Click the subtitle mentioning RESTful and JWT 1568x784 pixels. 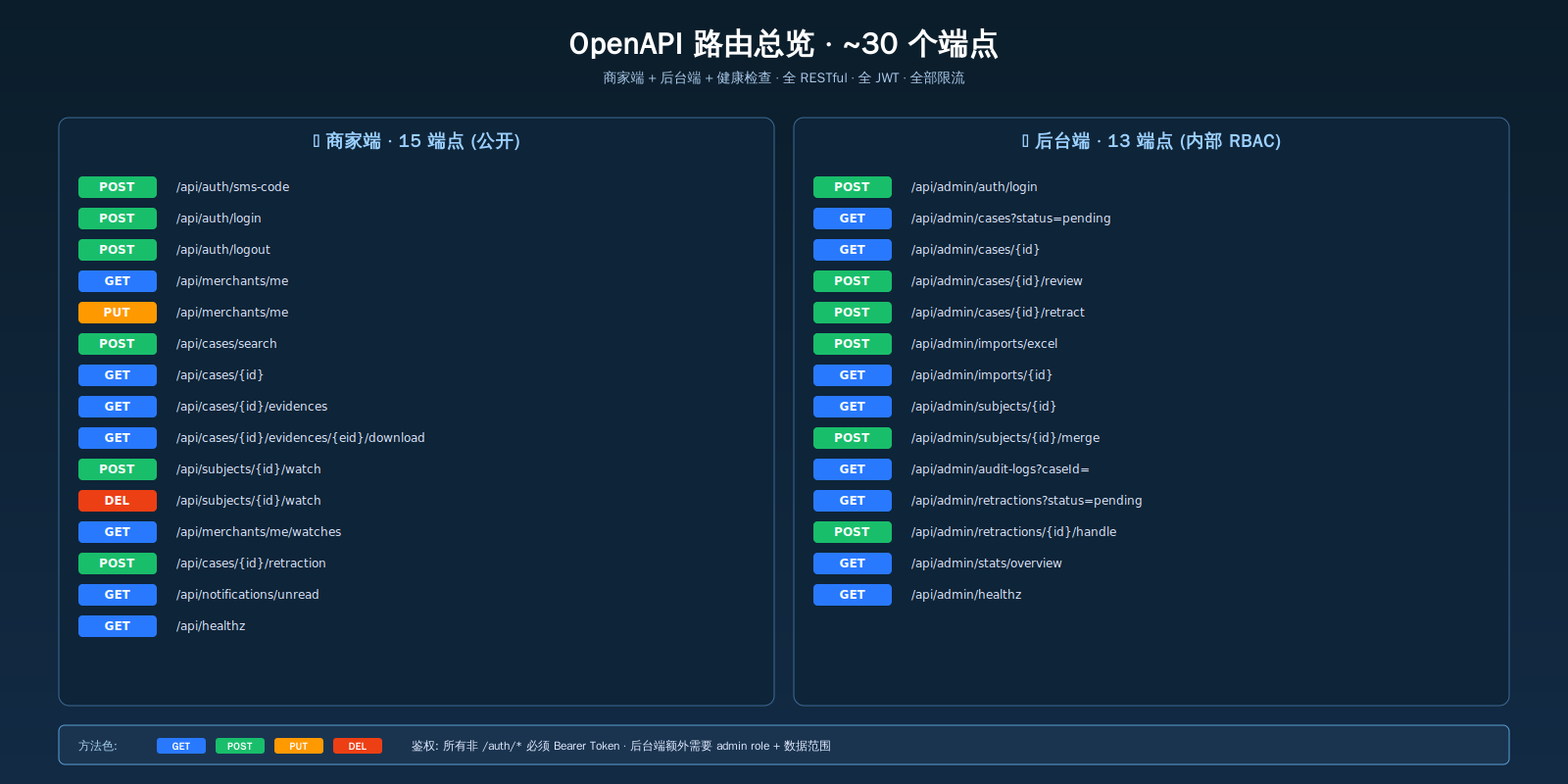(784, 77)
